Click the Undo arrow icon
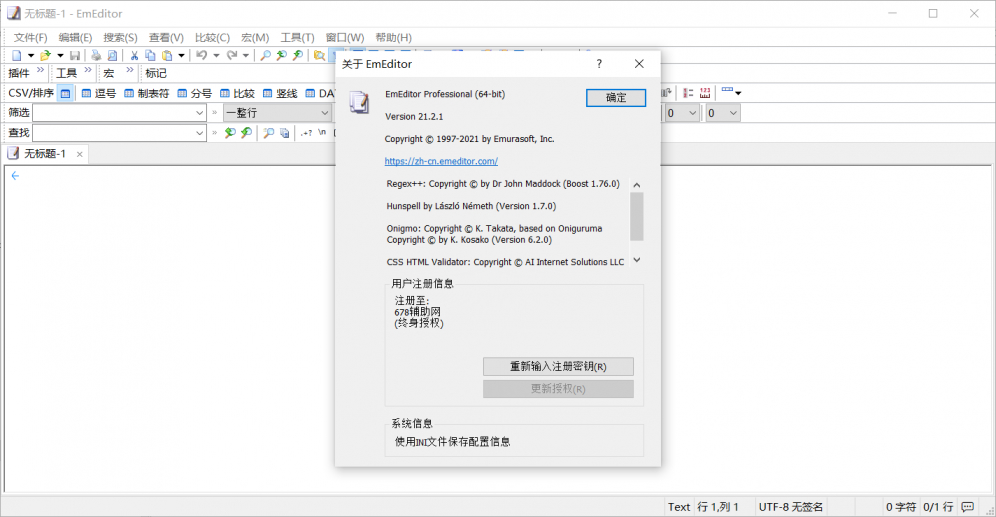The image size is (996, 517). pos(201,55)
